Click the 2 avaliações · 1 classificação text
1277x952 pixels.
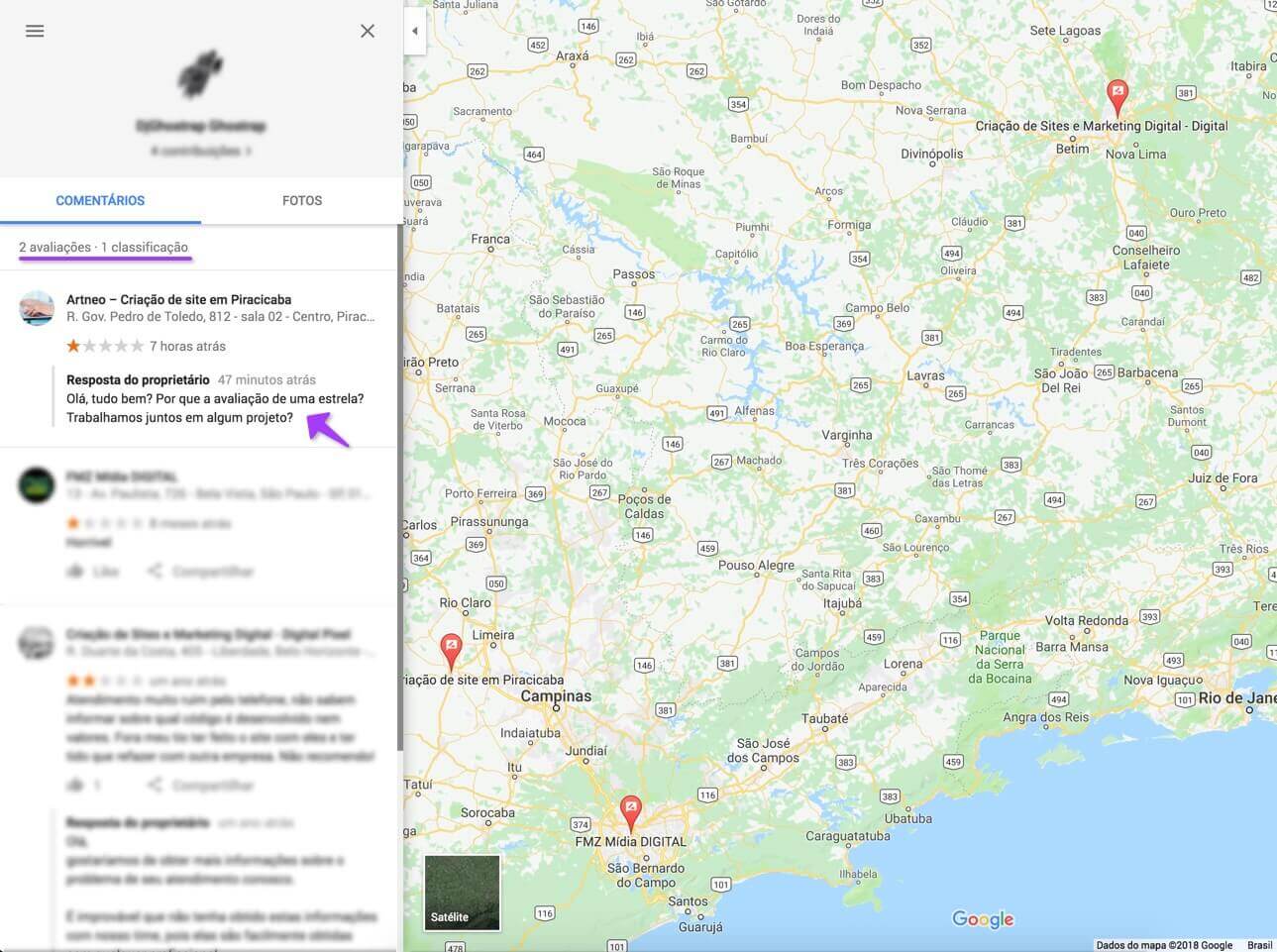[x=103, y=247]
